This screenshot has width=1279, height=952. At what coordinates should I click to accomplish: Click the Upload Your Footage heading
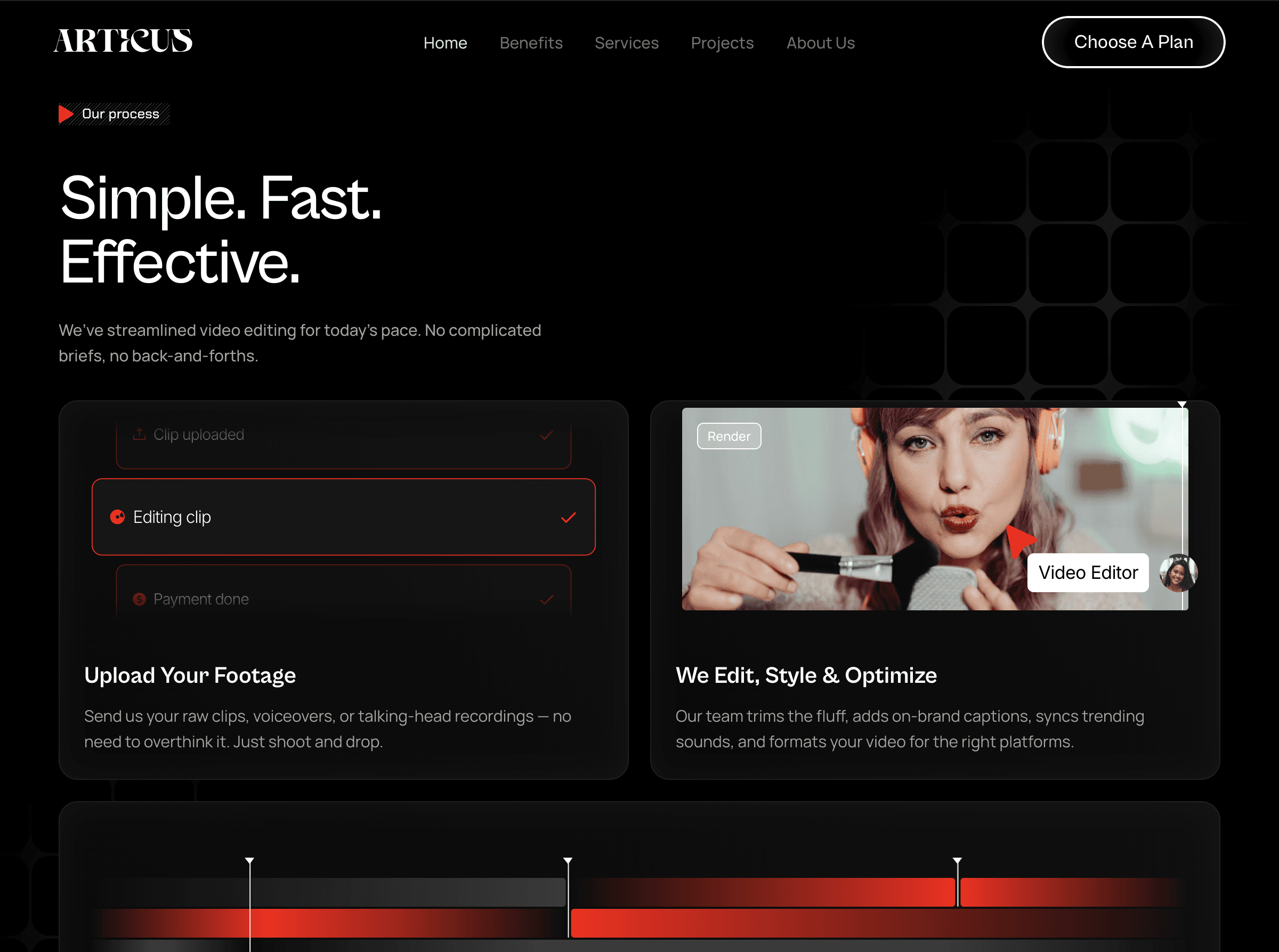pos(190,675)
